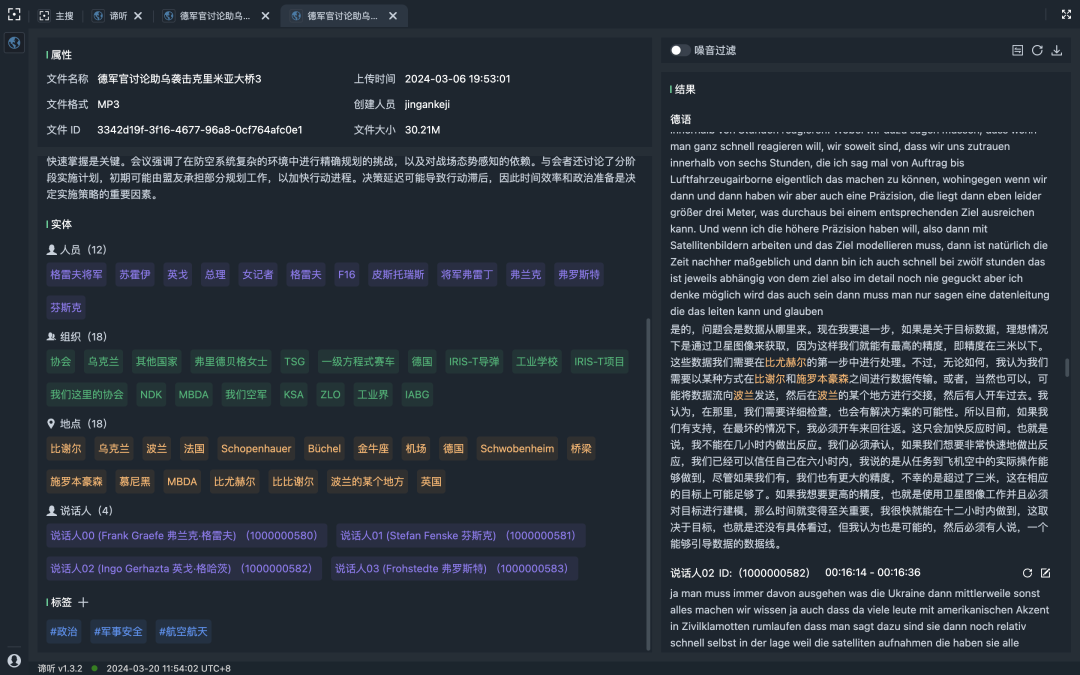This screenshot has height=675, width=1080.
Task: Click the plus icon next to 标签
Action: (x=84, y=602)
